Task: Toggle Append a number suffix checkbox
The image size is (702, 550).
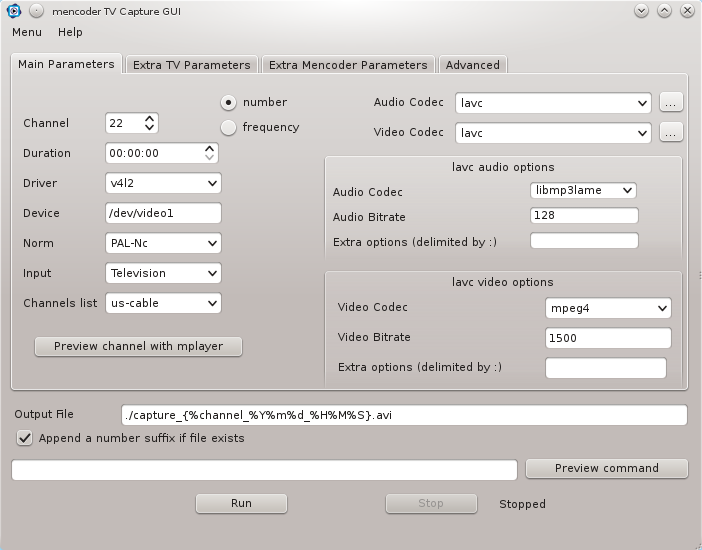Action: (25, 438)
